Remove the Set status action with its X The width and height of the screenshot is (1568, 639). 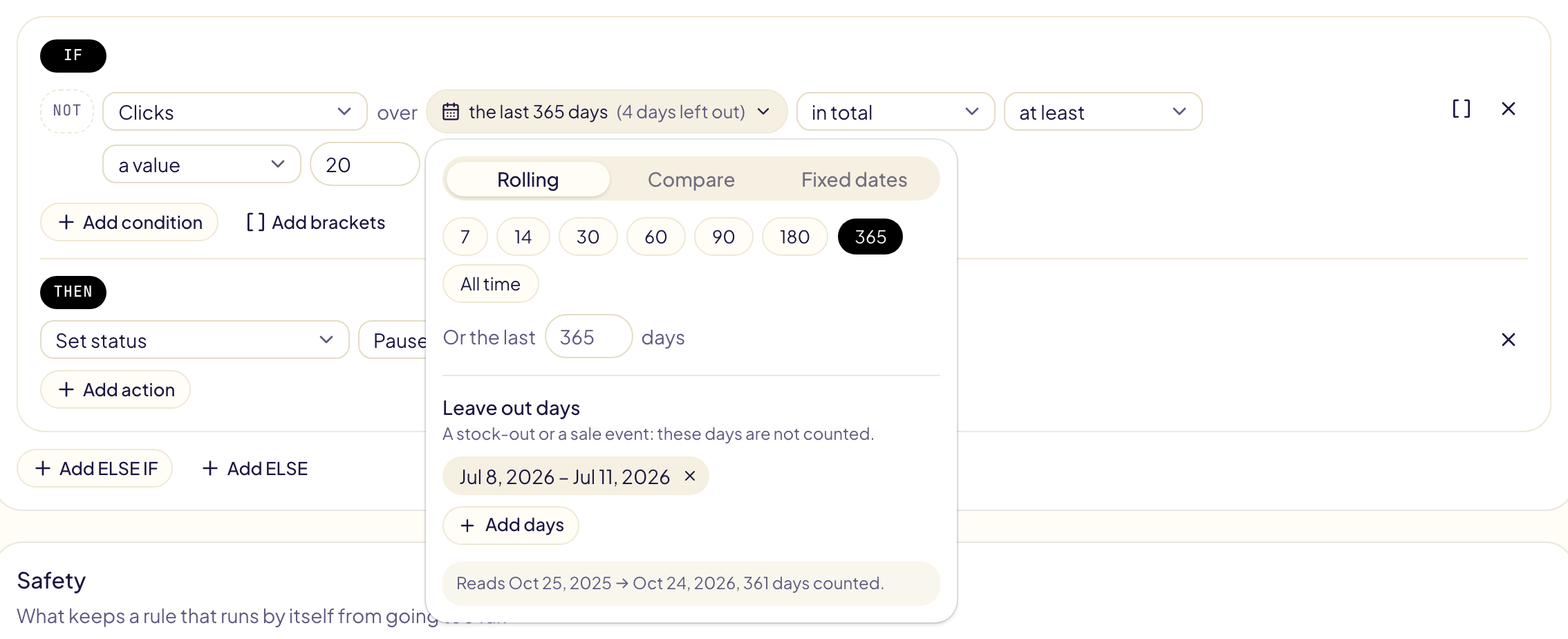[1509, 340]
